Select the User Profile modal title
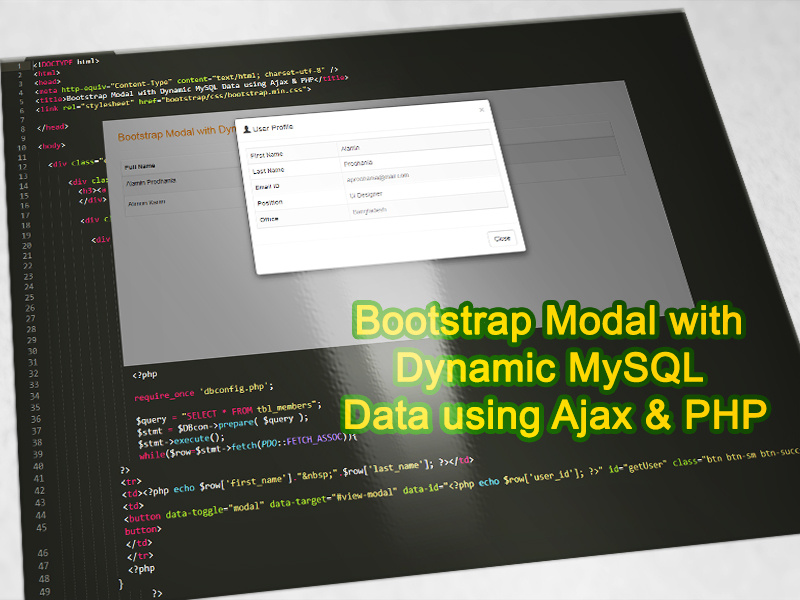 (273, 128)
